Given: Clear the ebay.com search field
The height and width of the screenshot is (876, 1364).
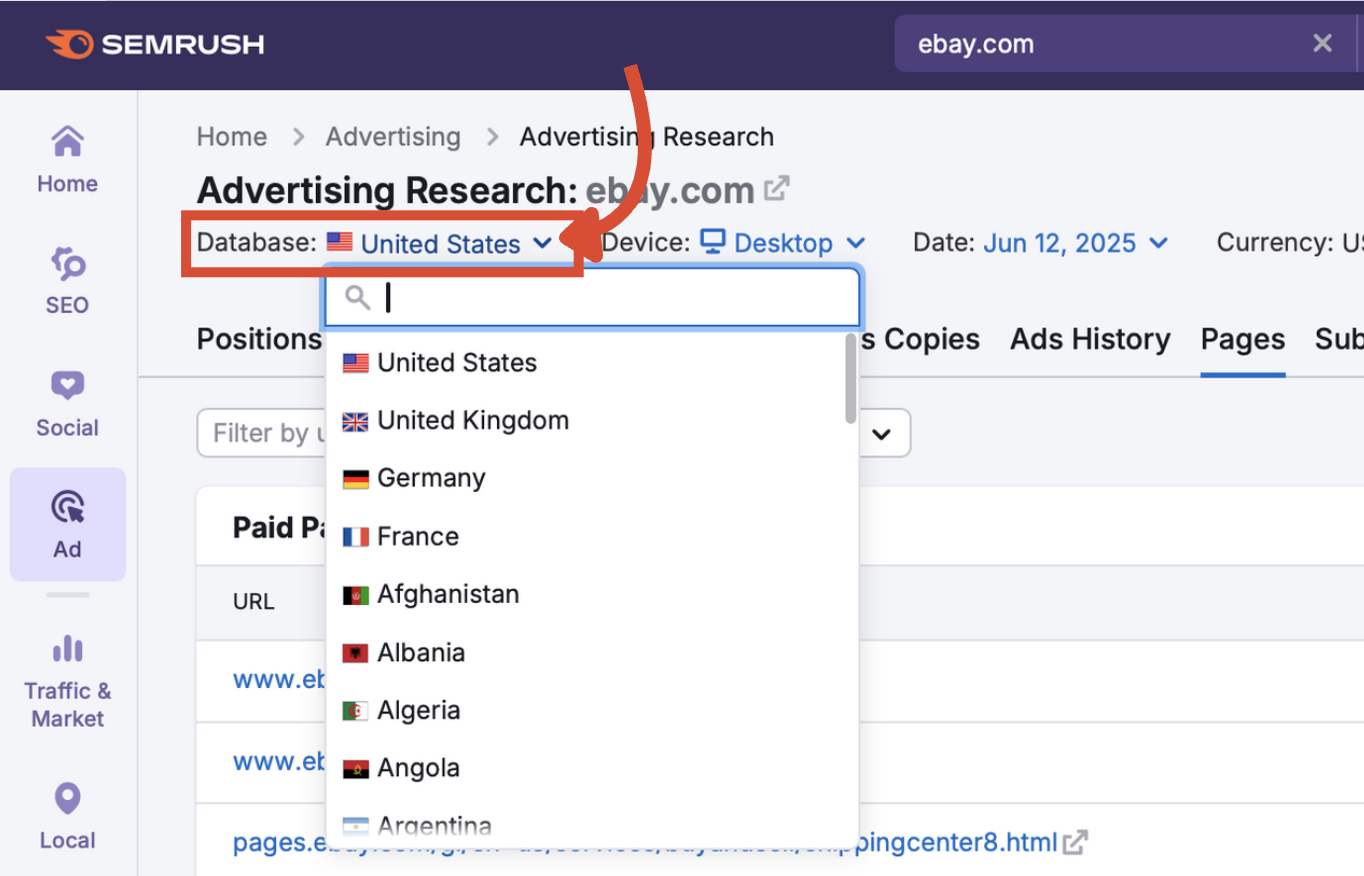Looking at the screenshot, I should coord(1322,43).
